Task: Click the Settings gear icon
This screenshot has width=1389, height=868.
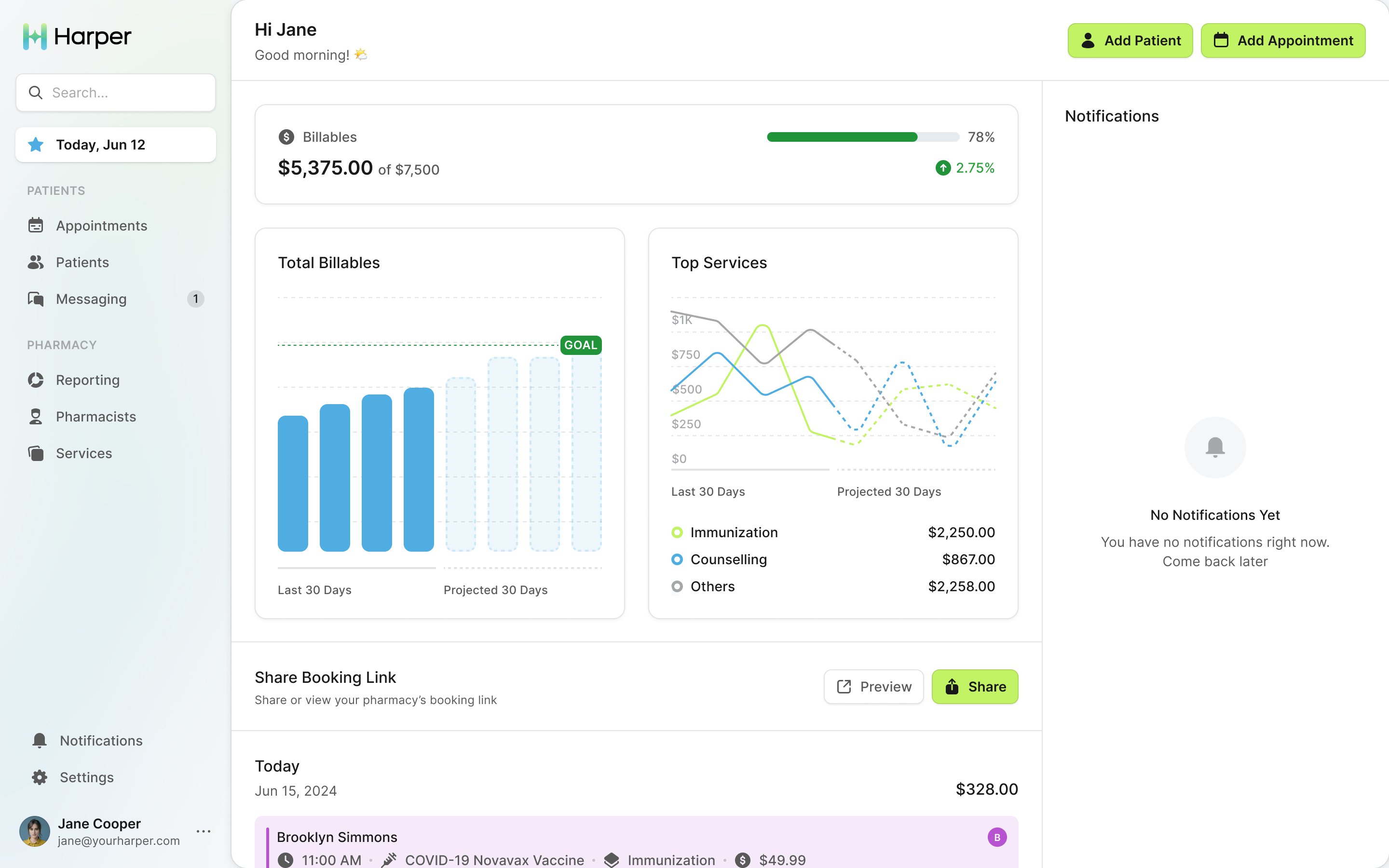Action: coord(40,777)
